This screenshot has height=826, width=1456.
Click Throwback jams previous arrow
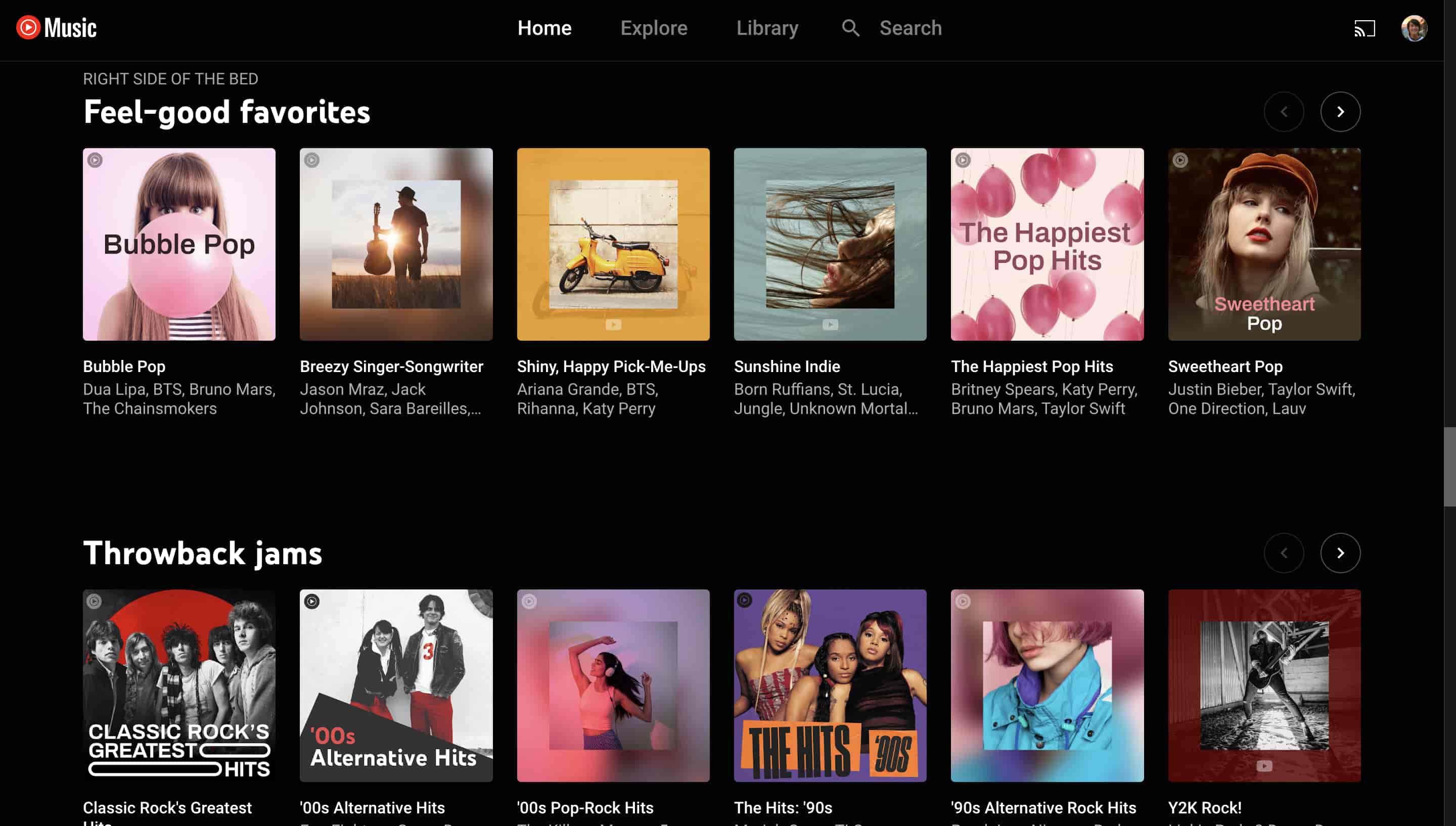point(1284,553)
